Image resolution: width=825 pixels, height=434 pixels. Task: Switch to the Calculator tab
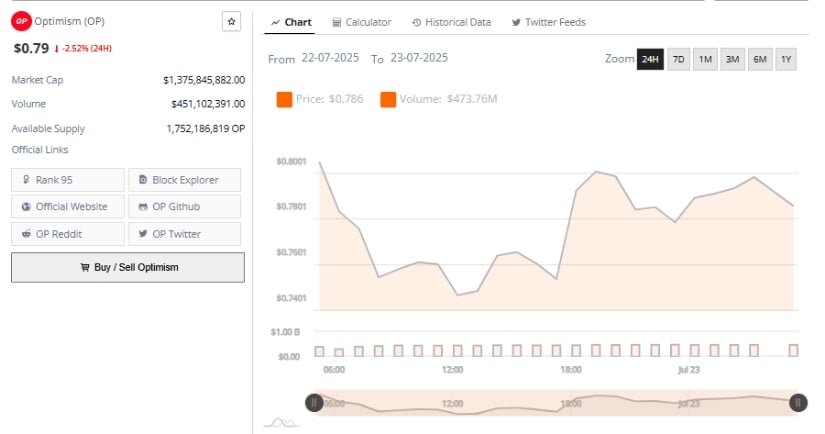[x=361, y=23]
